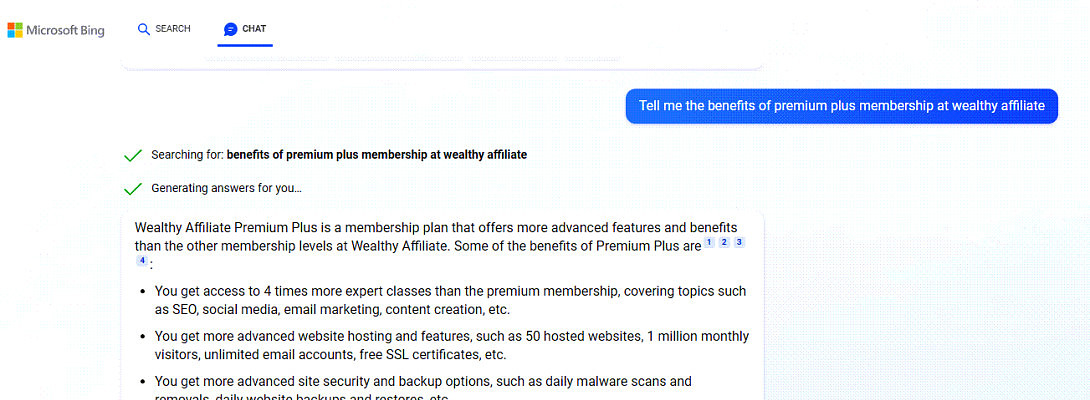
Task: Click the Wealthy Affiliate Premium Plus intro paragraph
Action: (x=420, y=236)
